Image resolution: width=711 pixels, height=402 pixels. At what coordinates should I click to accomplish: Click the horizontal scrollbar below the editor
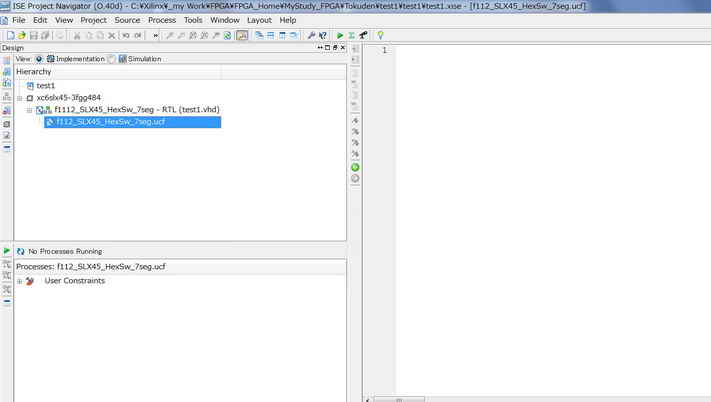(399, 400)
